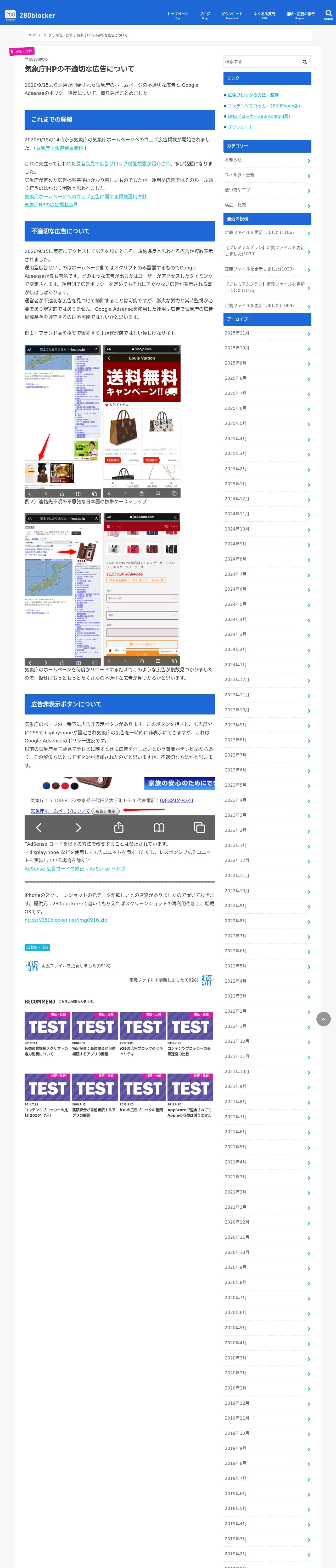Open the header search magnifier icon

tap(328, 14)
